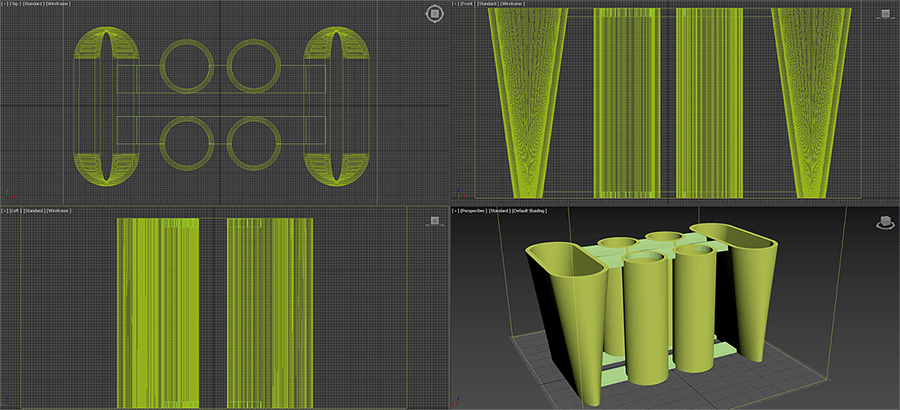Open the [+] general menu of the Perspective viewport
900x410 pixels.
pyautogui.click(x=455, y=211)
